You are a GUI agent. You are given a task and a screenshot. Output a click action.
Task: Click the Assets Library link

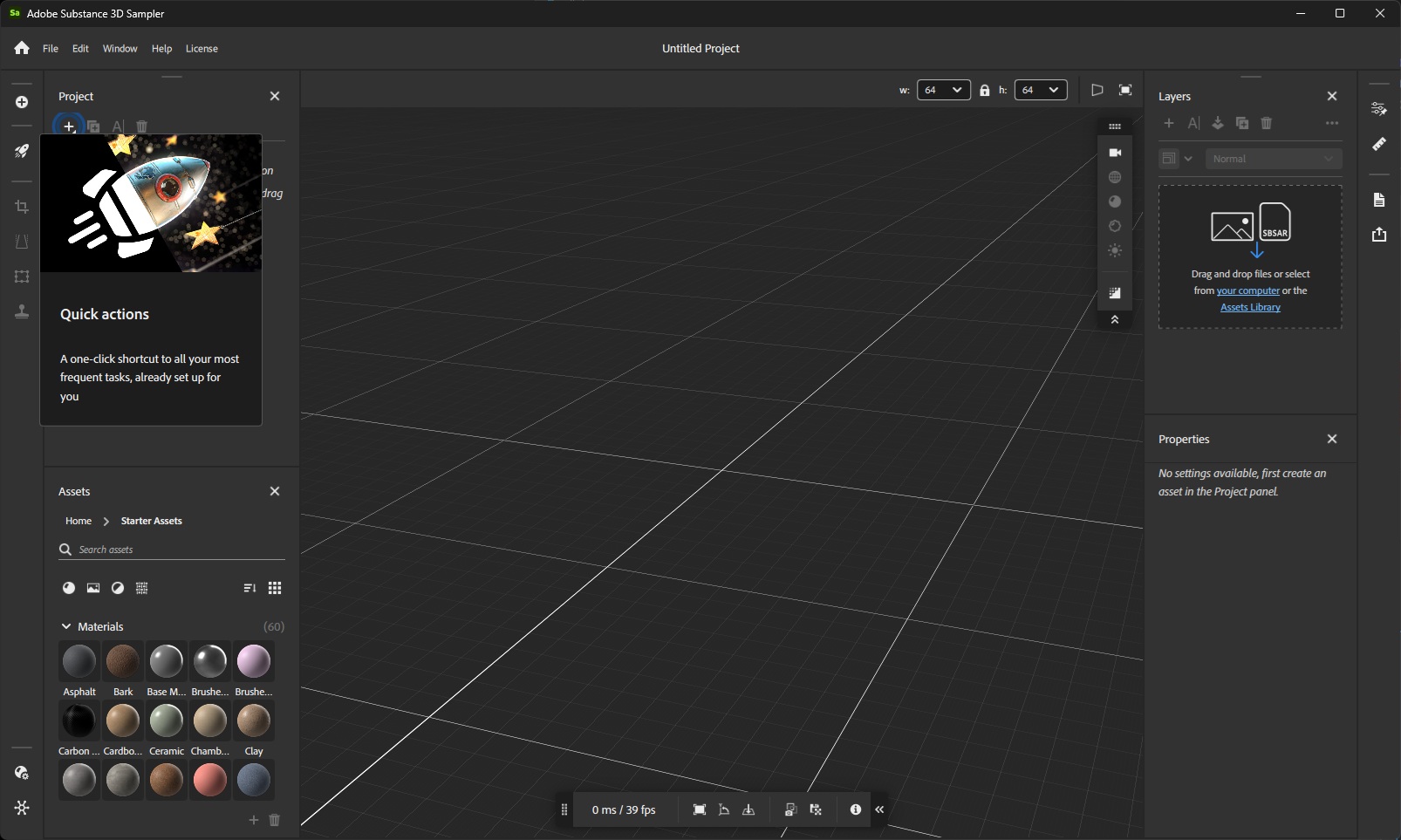coord(1249,307)
